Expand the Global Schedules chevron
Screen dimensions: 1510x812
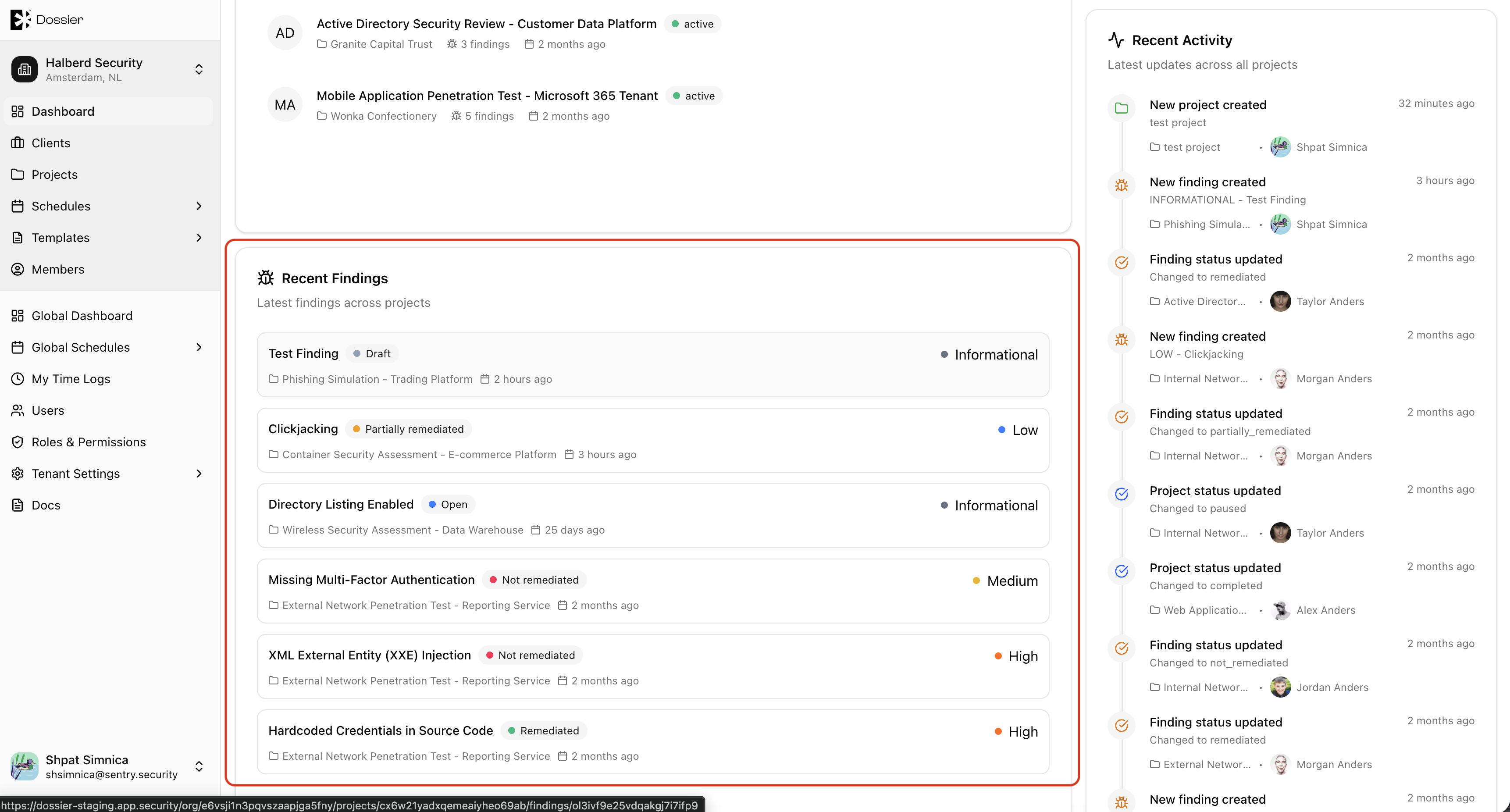pos(199,348)
